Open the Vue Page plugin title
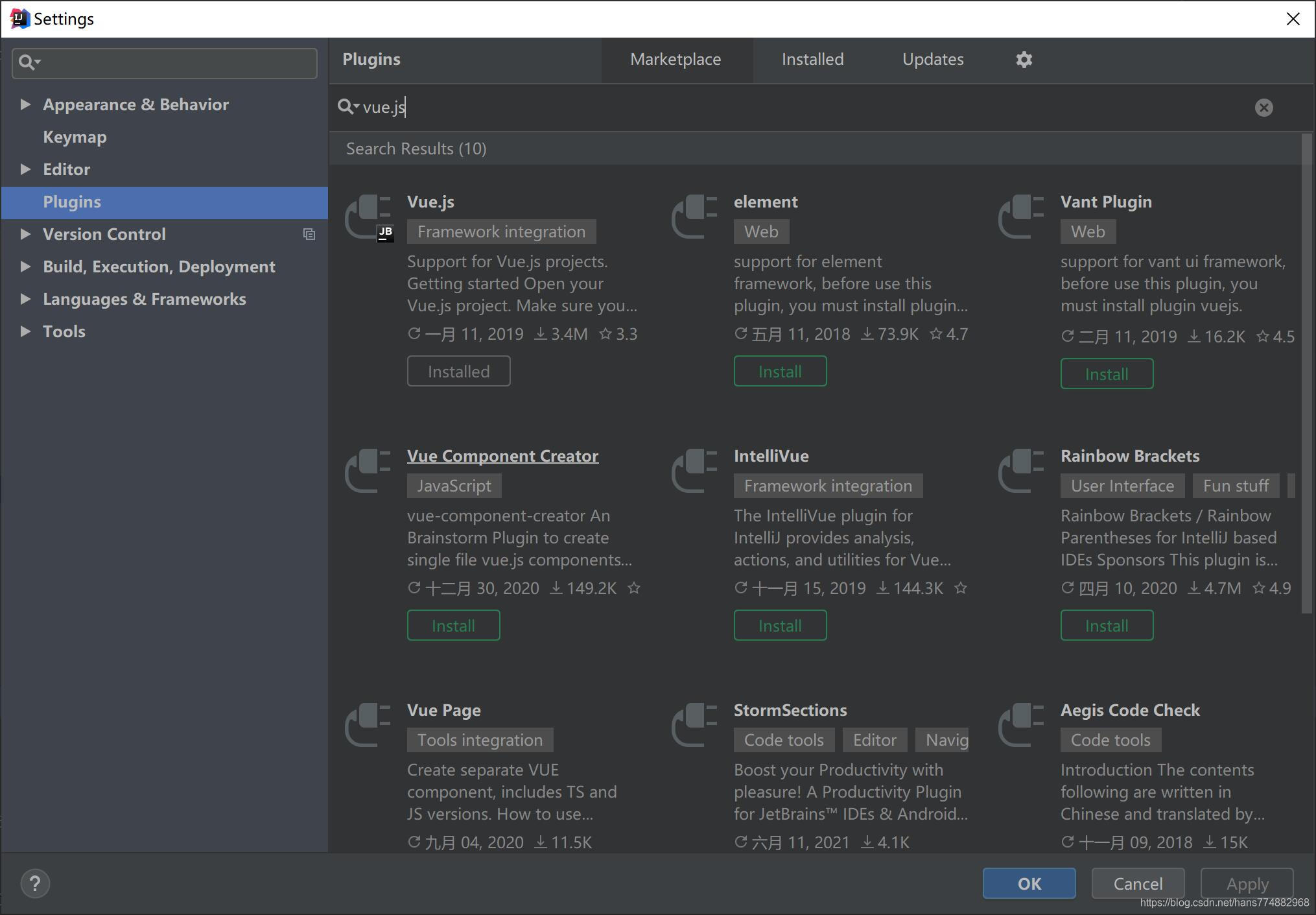This screenshot has height=915, width=1316. pos(443,710)
